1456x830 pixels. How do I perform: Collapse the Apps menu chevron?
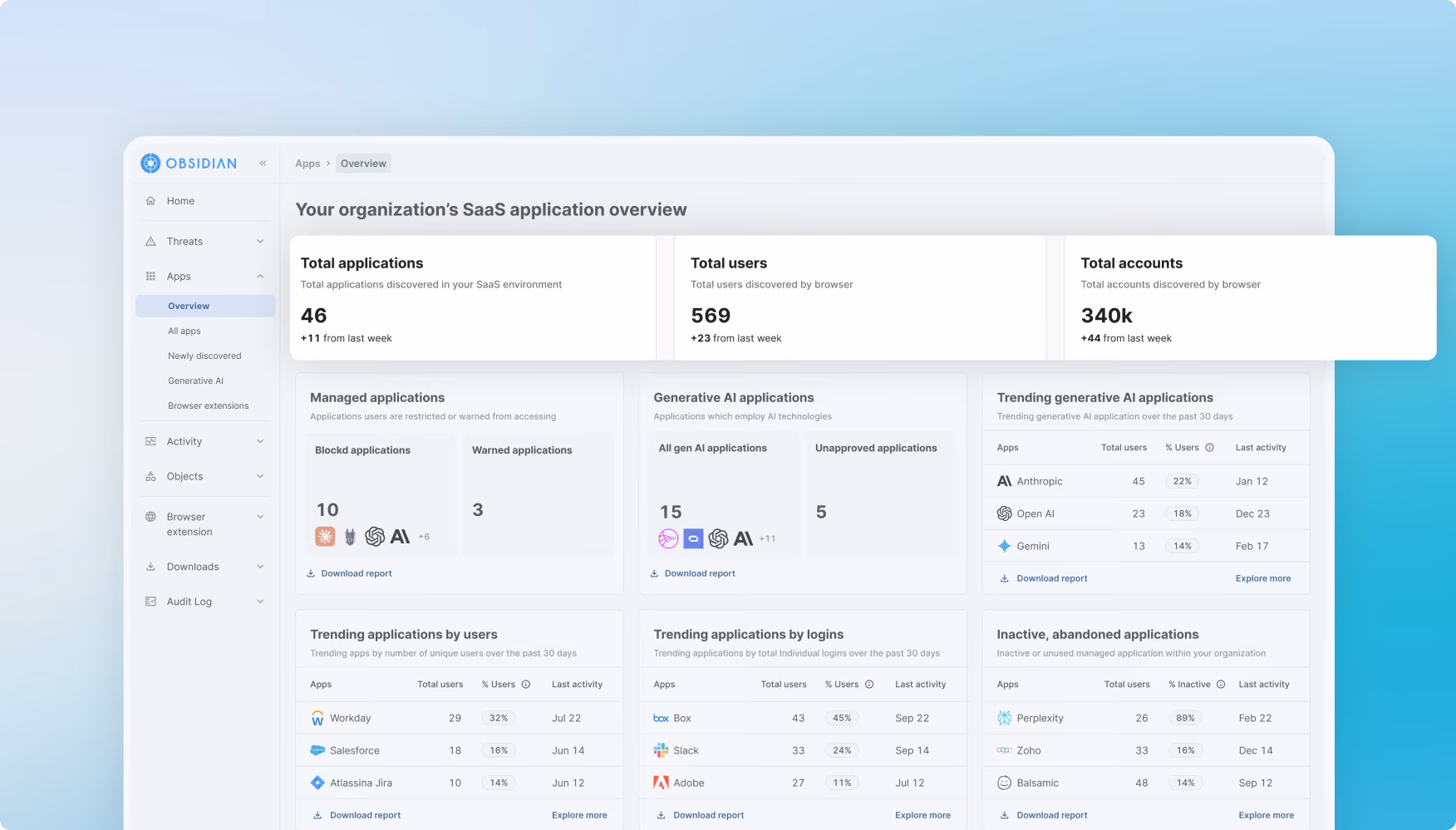260,276
